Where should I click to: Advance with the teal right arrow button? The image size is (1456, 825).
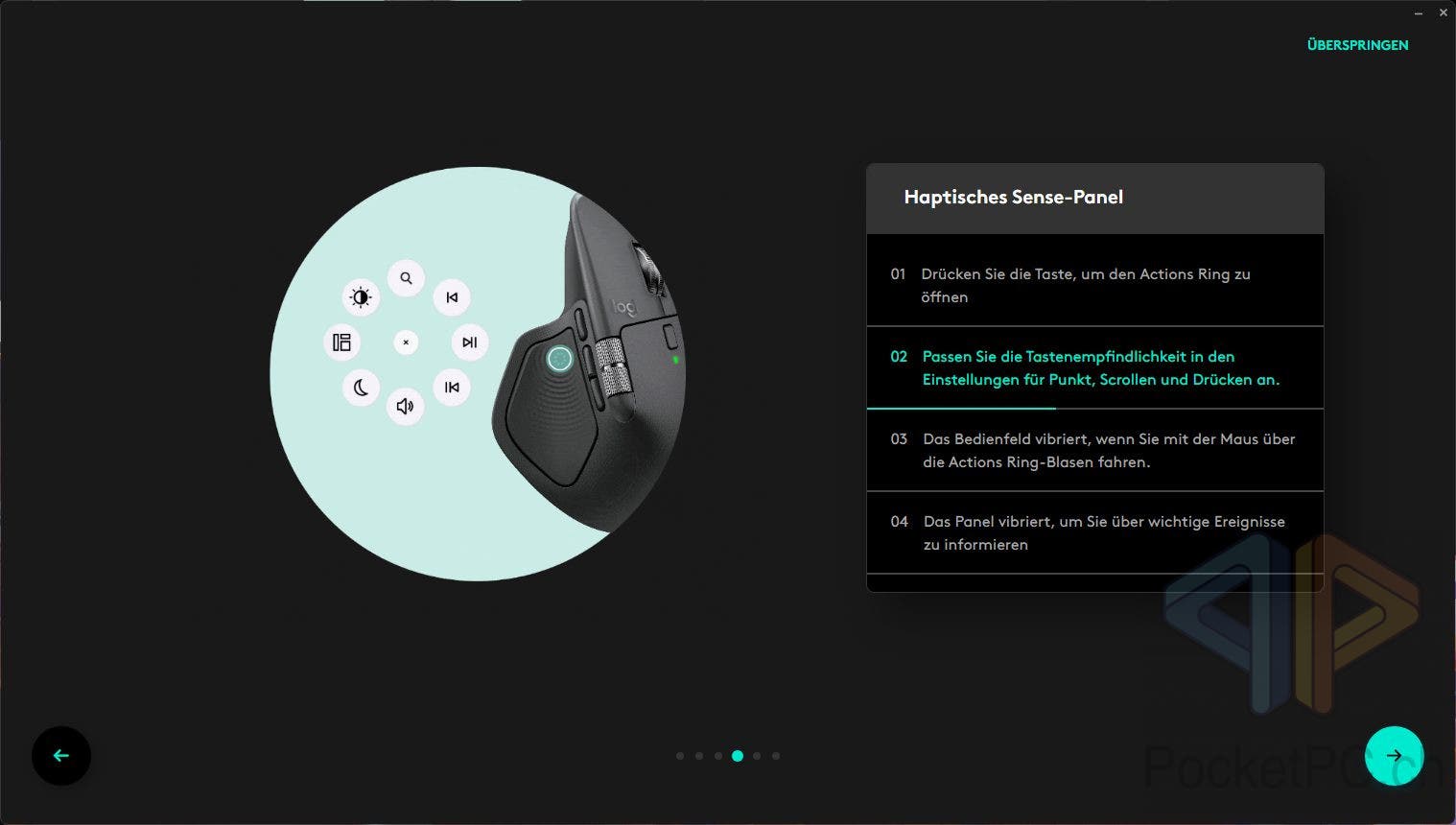pos(1394,756)
